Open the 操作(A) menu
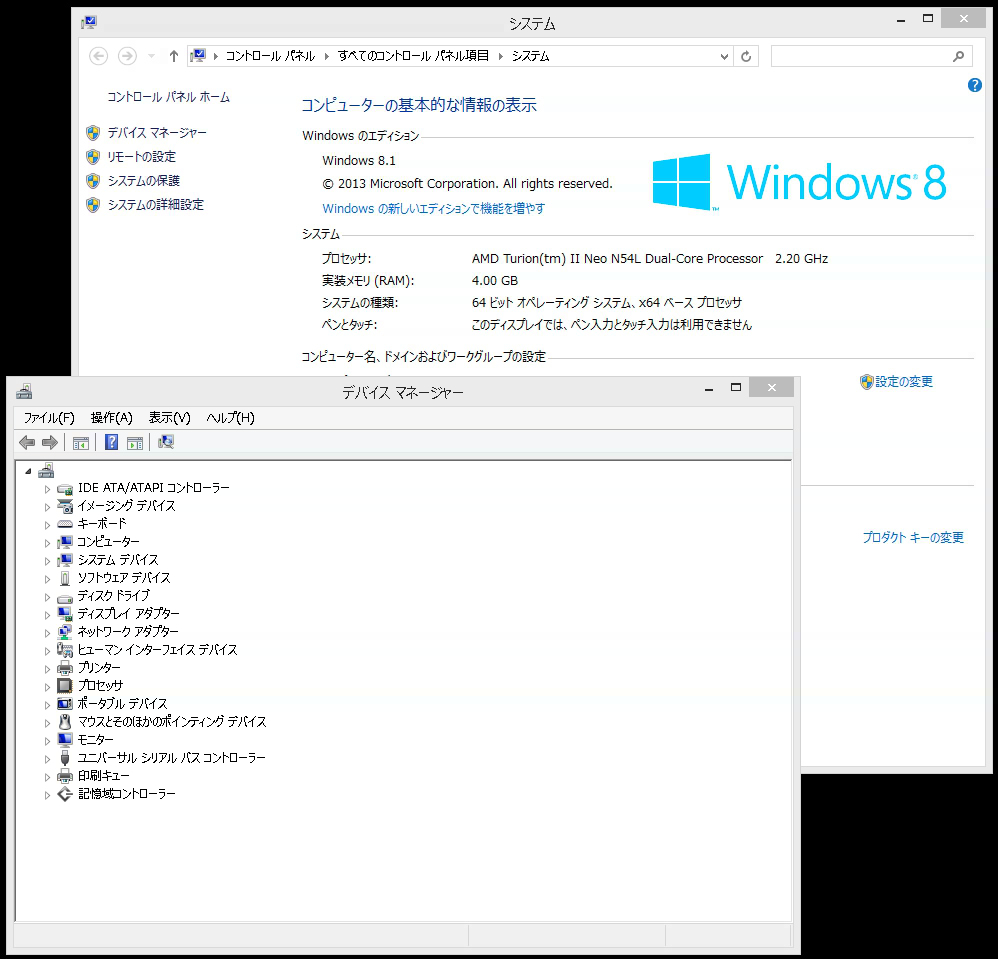 pos(111,418)
